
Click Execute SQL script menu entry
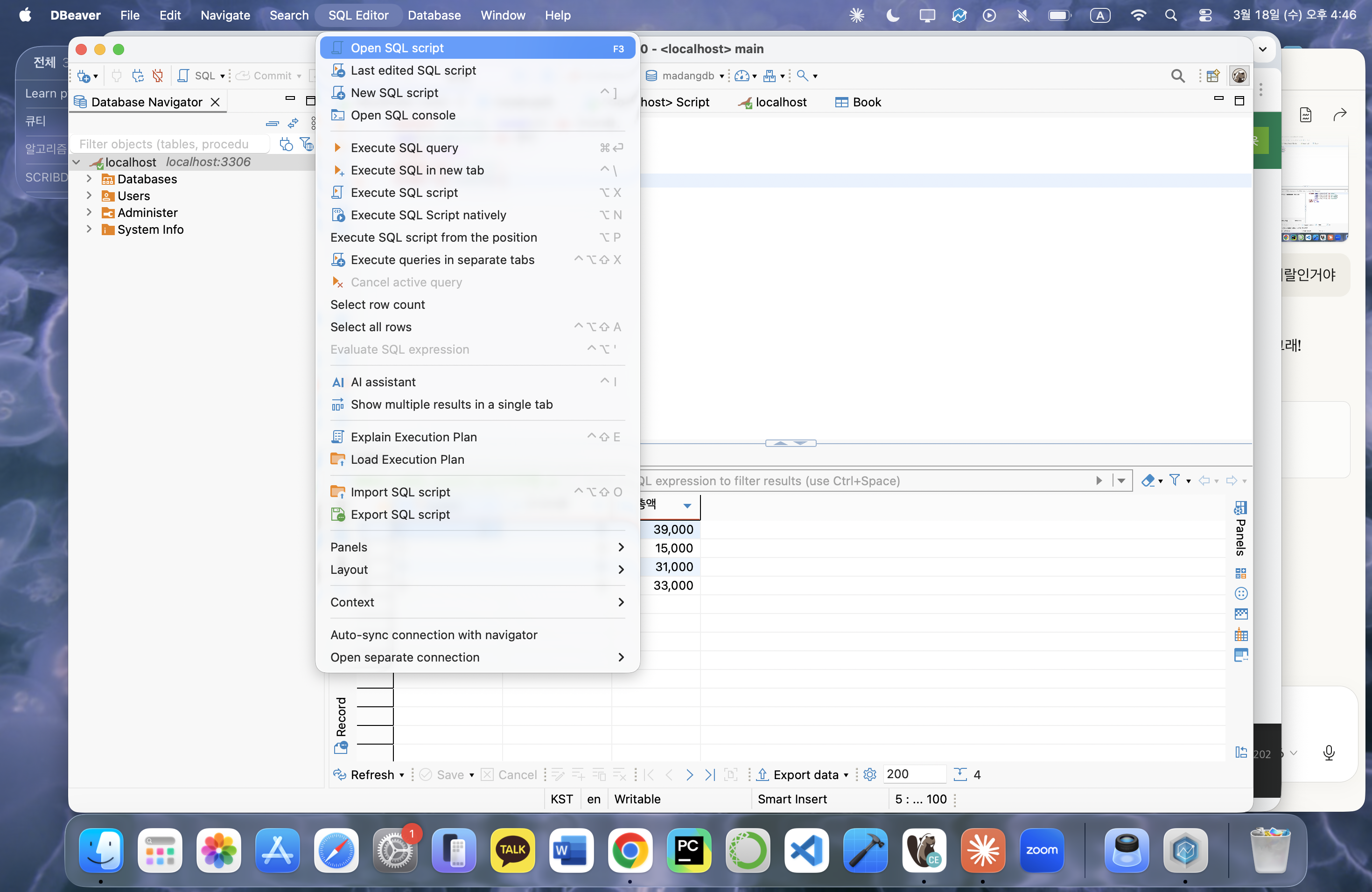(x=404, y=193)
